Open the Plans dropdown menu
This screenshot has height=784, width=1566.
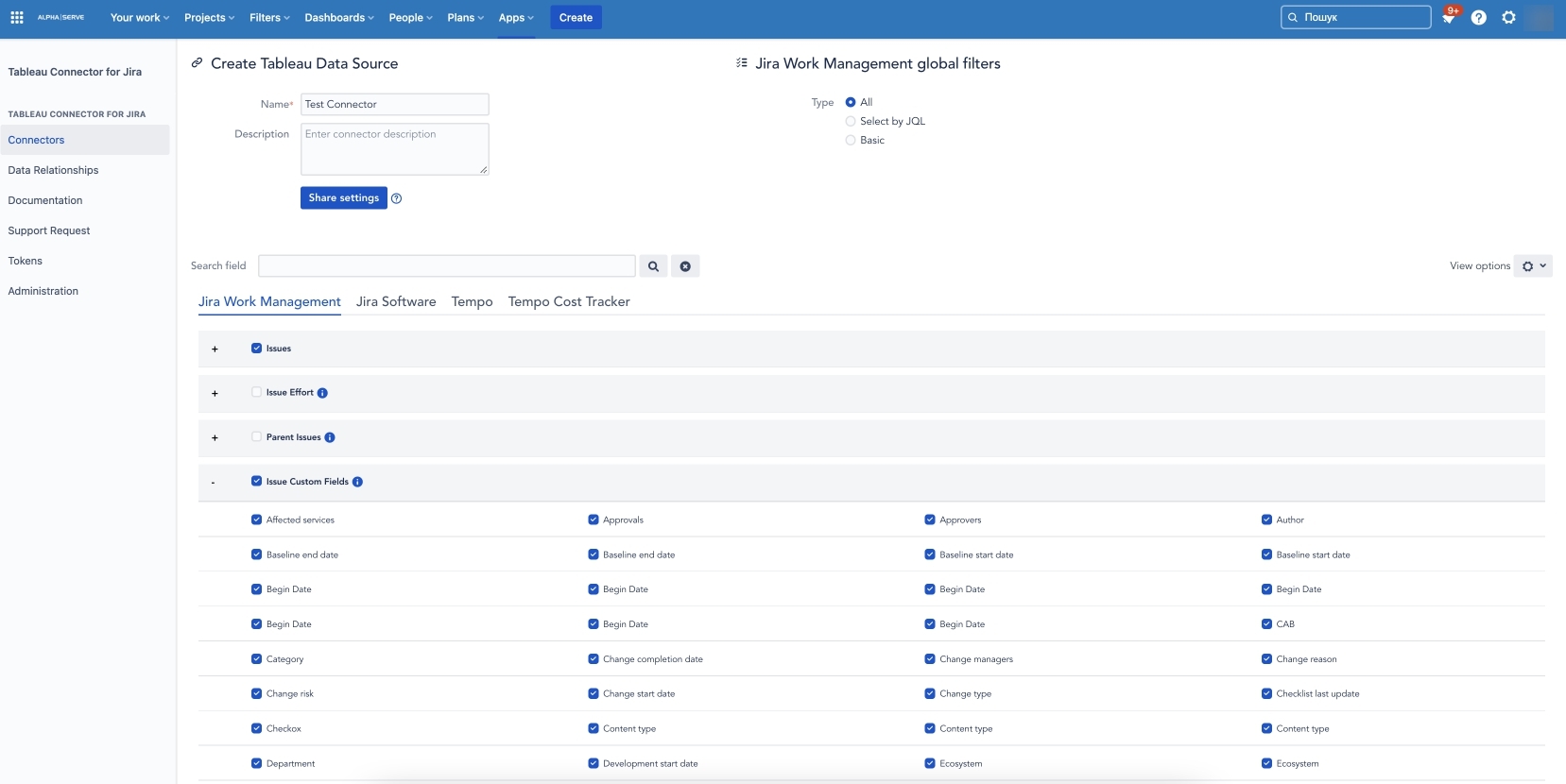coord(465,17)
